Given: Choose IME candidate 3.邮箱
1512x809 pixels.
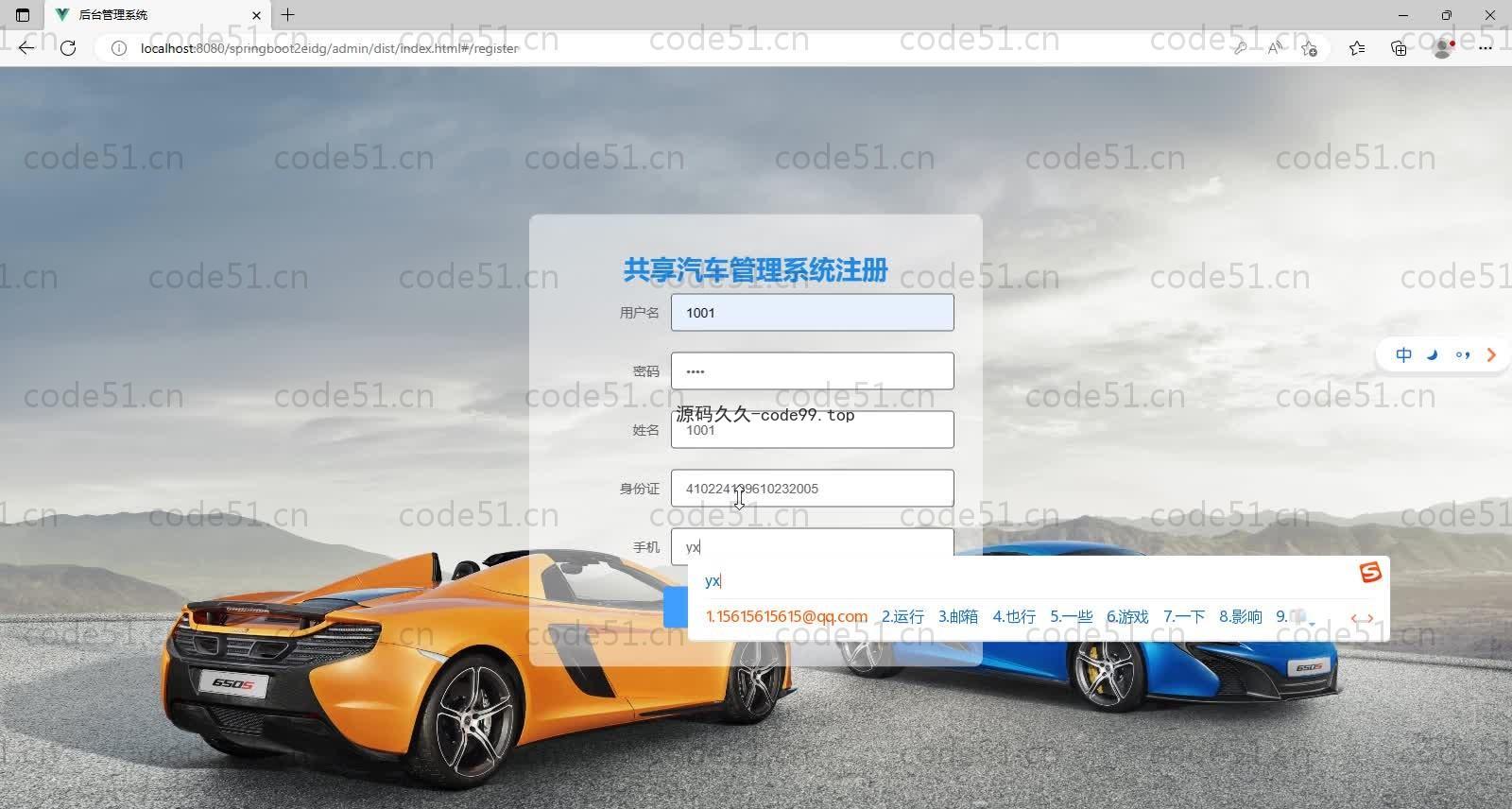Looking at the screenshot, I should pyautogui.click(x=958, y=616).
